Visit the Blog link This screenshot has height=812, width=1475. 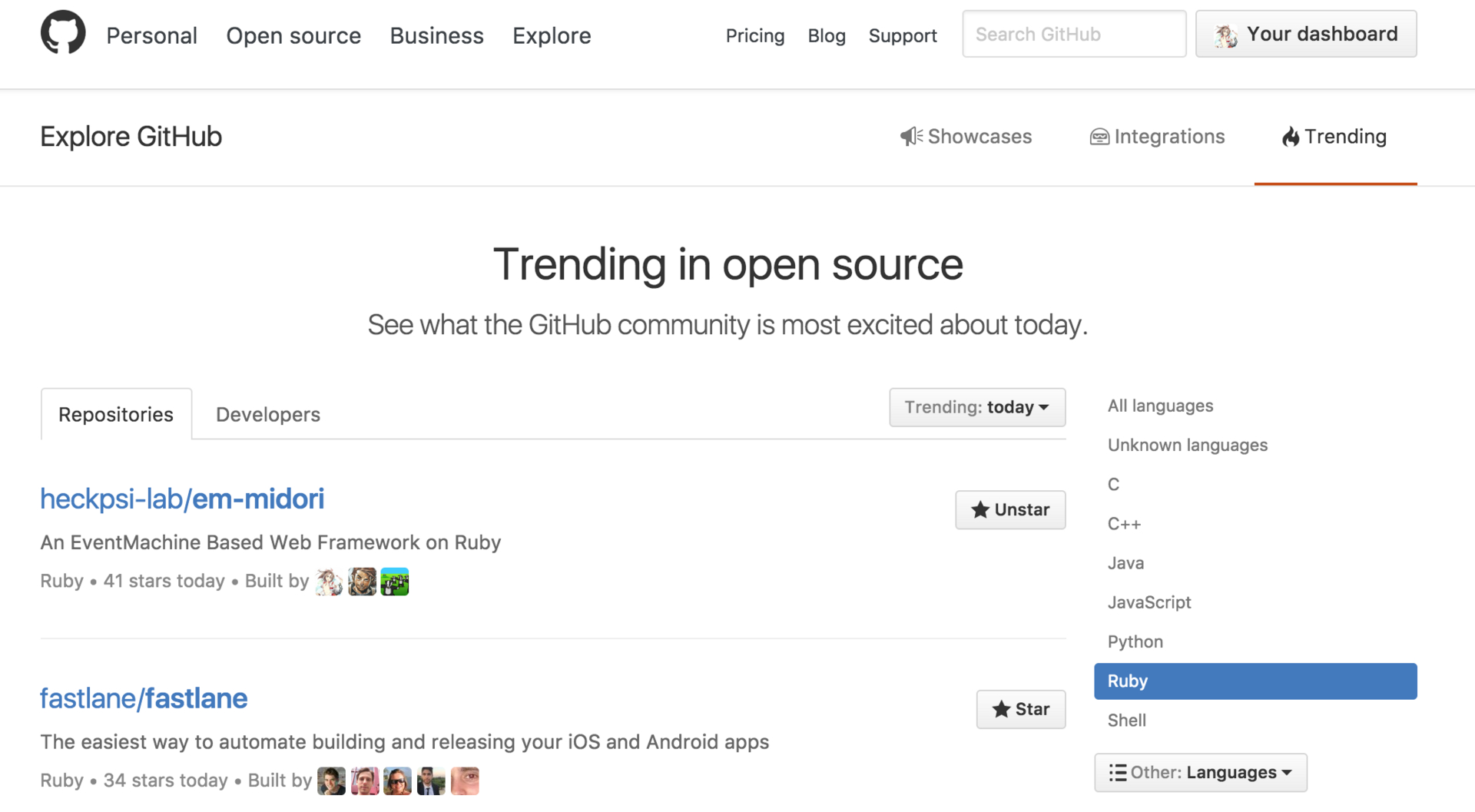point(827,35)
